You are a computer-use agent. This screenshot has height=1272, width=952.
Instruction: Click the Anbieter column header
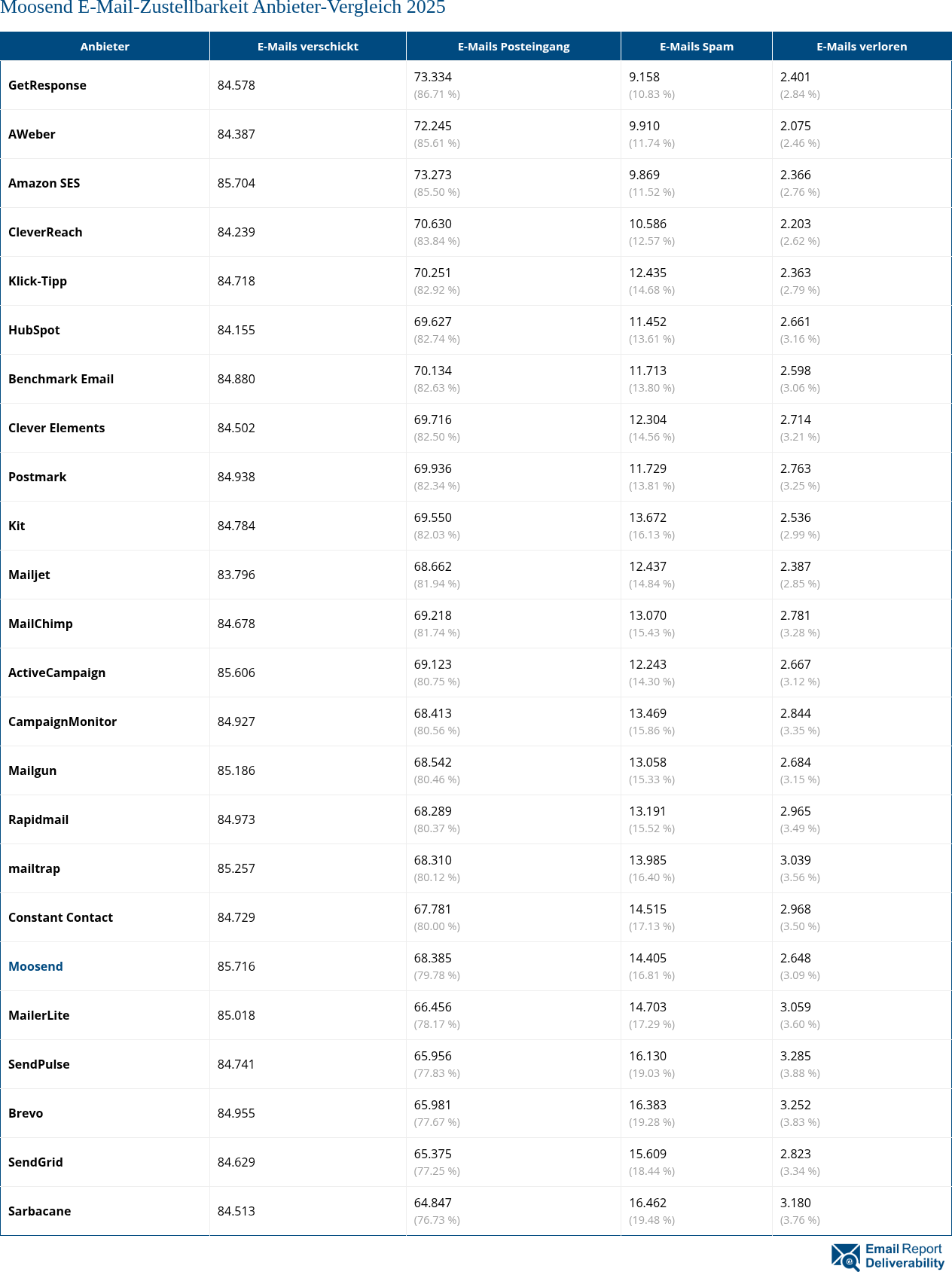(x=105, y=47)
